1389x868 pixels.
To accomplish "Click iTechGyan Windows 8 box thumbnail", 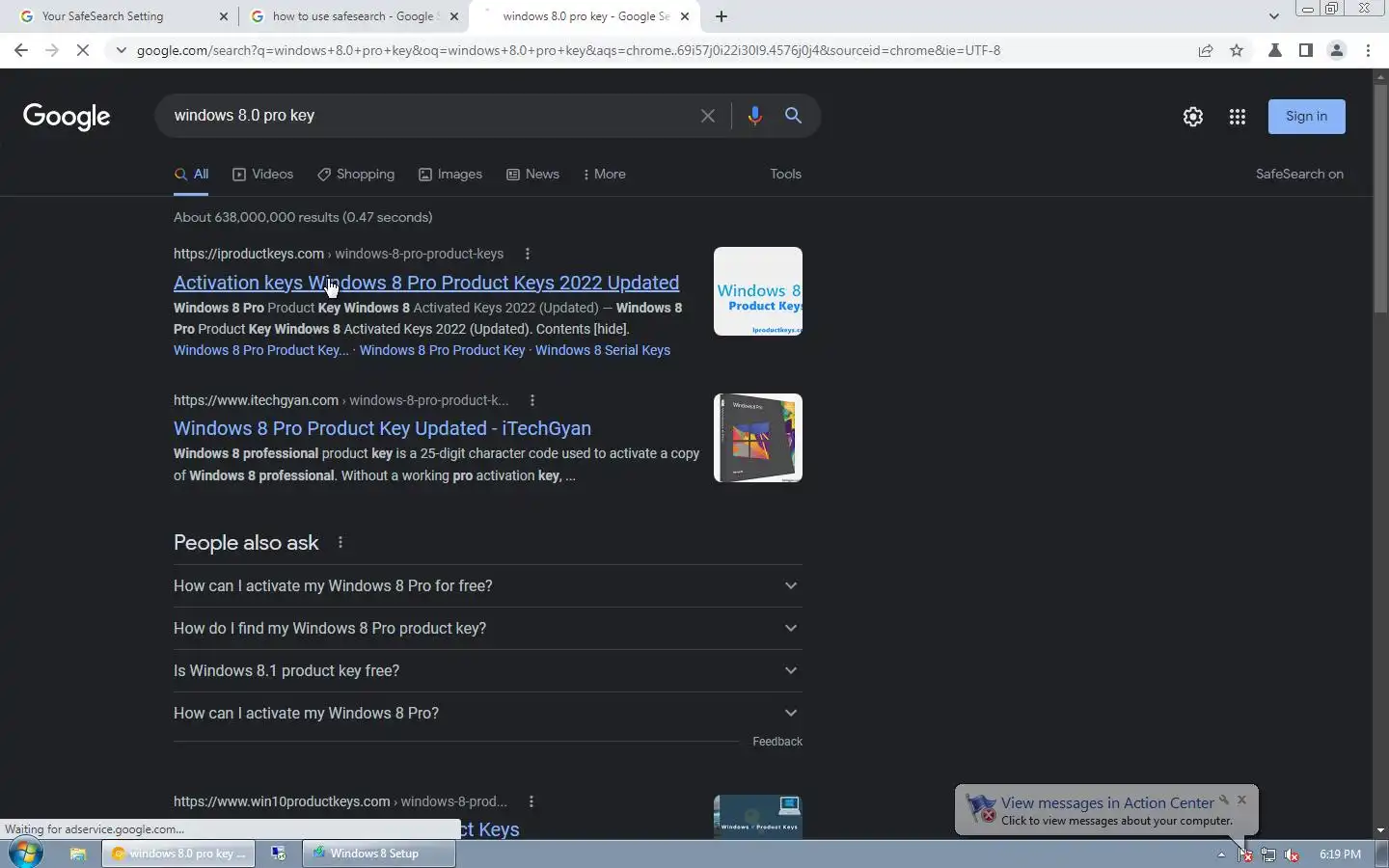I will (x=758, y=438).
